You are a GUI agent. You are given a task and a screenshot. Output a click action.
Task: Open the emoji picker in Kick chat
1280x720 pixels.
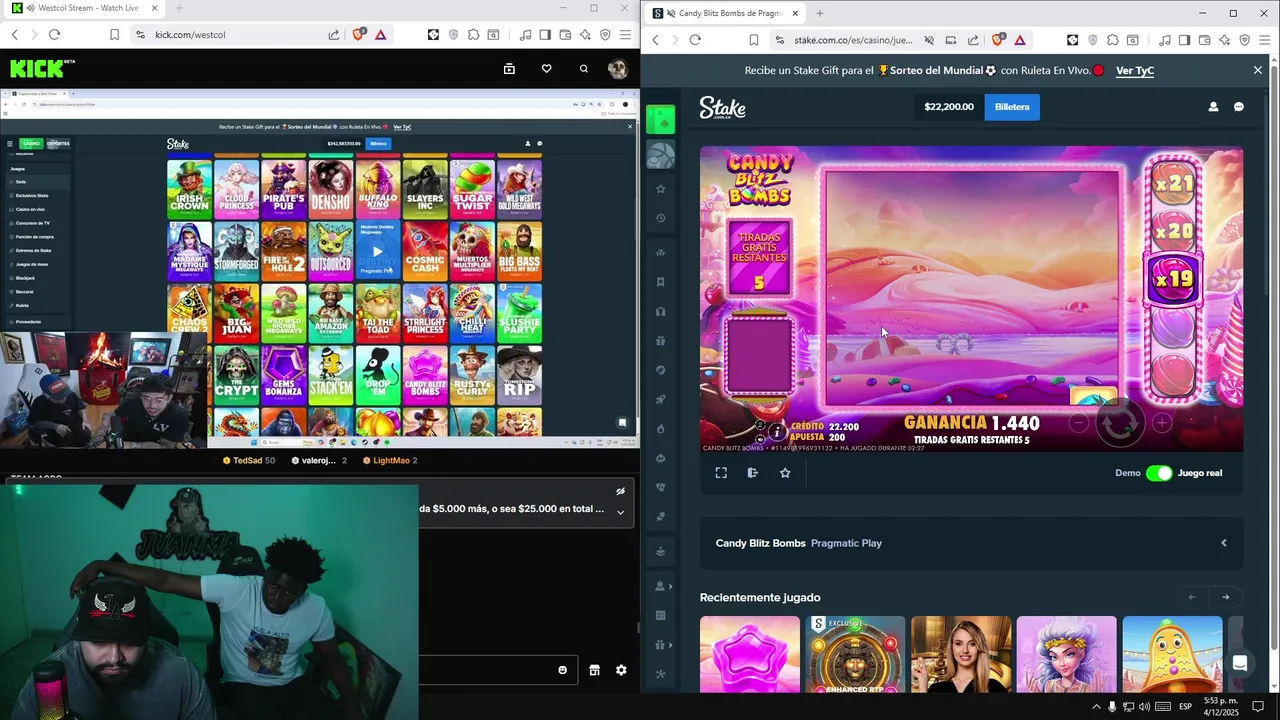pyautogui.click(x=563, y=670)
